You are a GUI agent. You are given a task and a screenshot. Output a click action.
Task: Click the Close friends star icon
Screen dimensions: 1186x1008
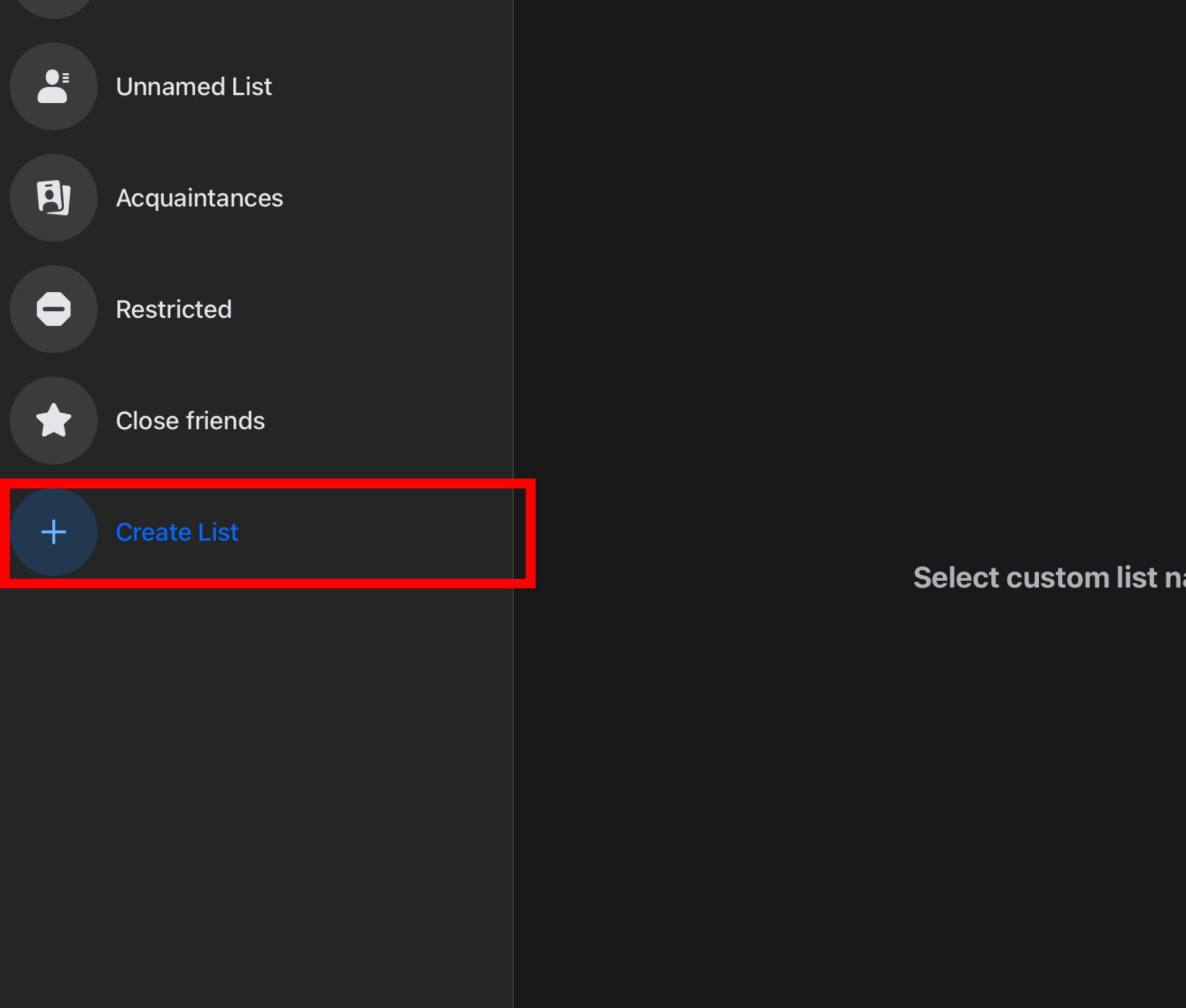point(53,421)
